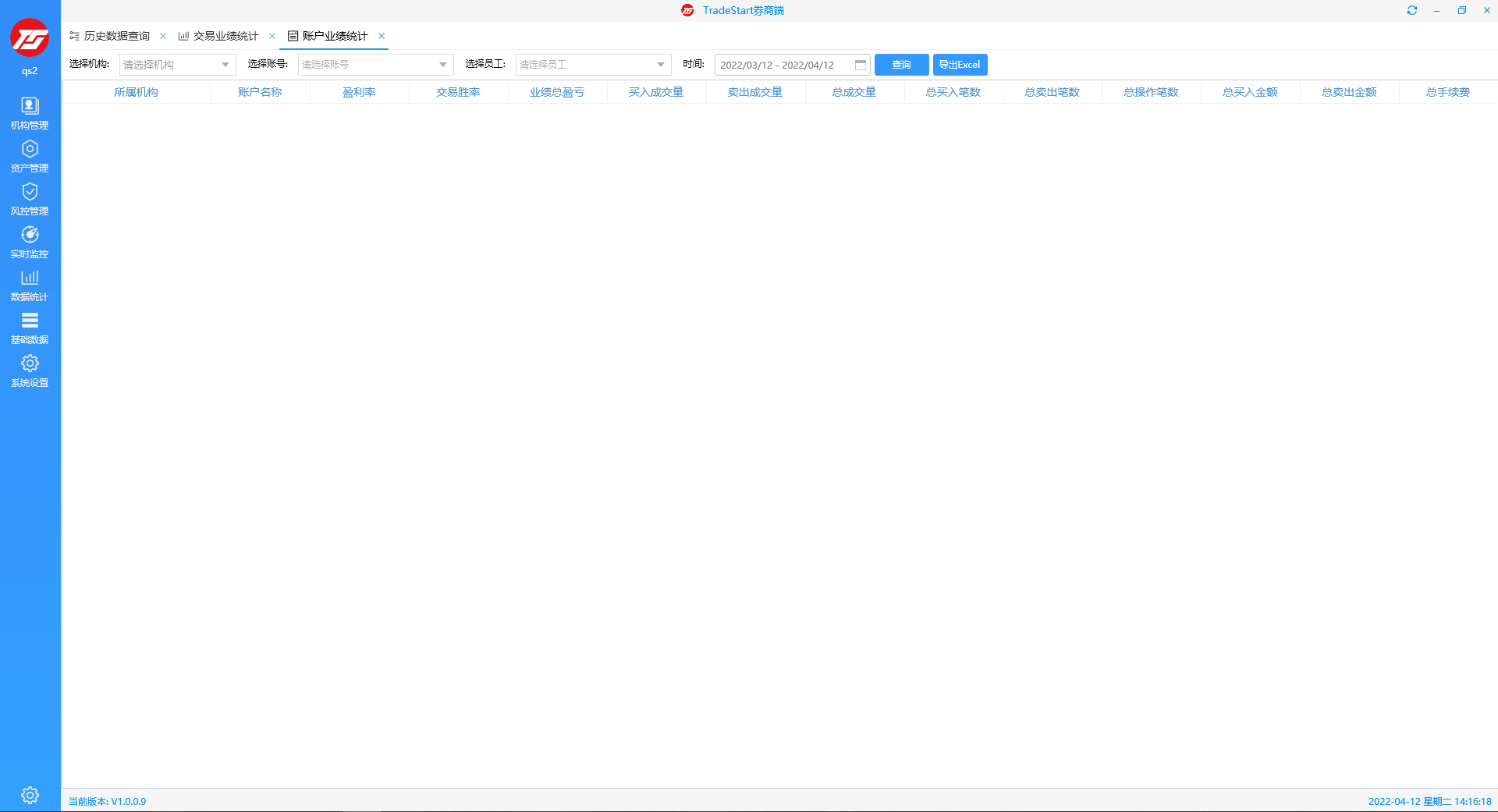Close the 账户业绩统计 tab
The width and height of the screenshot is (1498, 812).
click(x=382, y=36)
